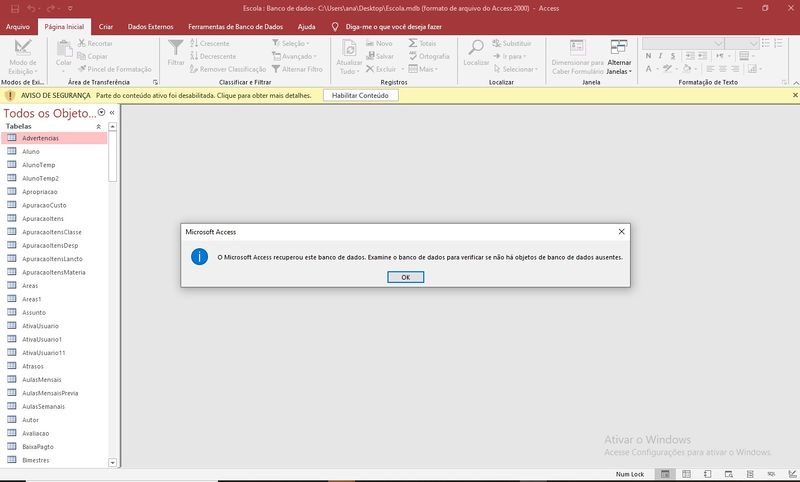Click Recortar scissors button
The image size is (800, 482).
coord(95,43)
